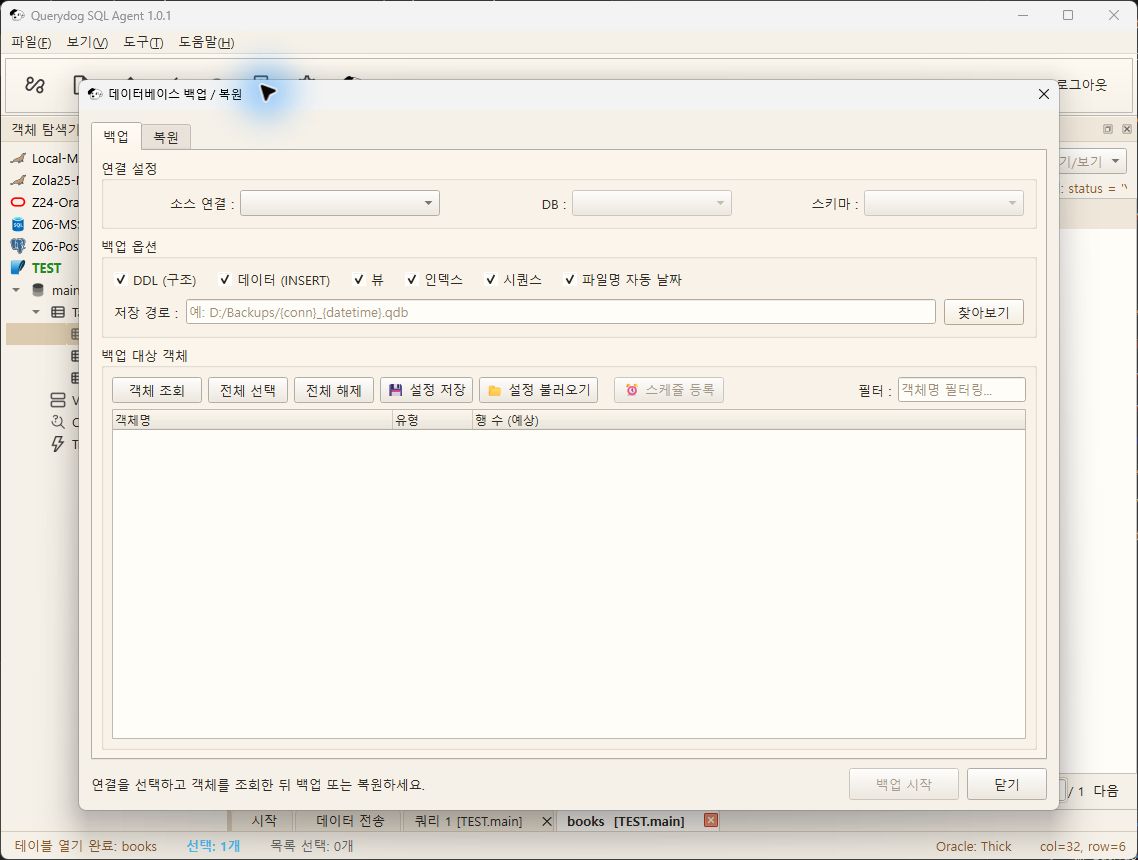Click the floppy disk 설정 저장 button

coord(427,390)
